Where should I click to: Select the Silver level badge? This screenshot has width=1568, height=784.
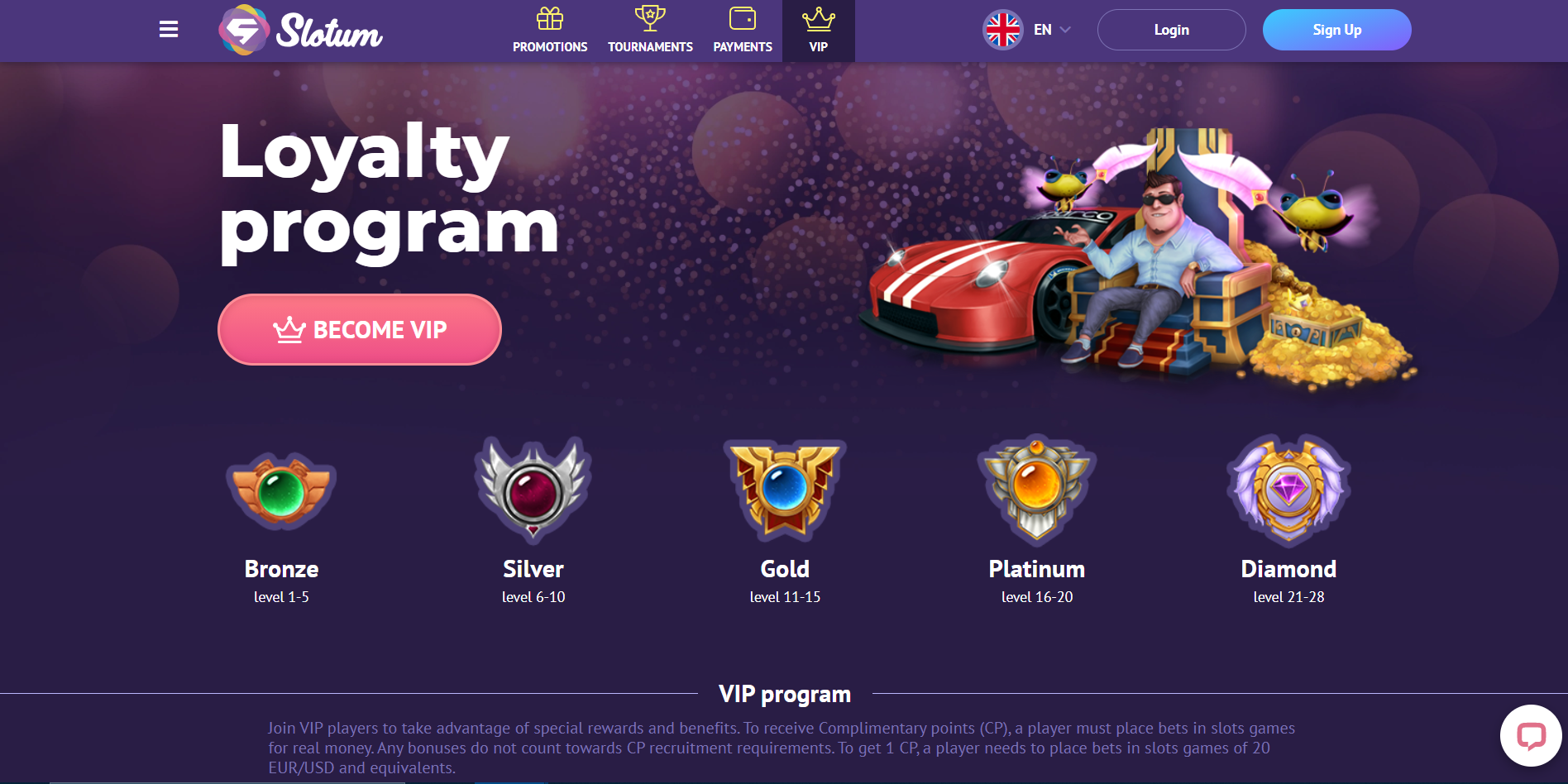pos(533,490)
